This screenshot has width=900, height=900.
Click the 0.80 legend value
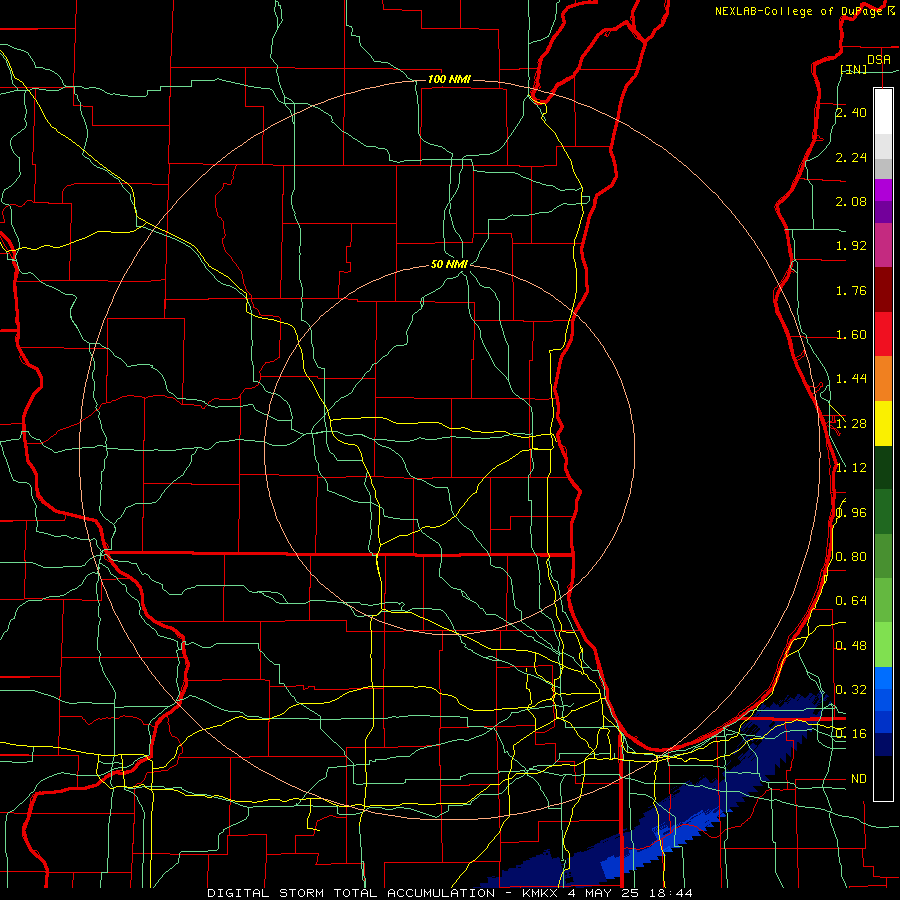click(x=851, y=557)
